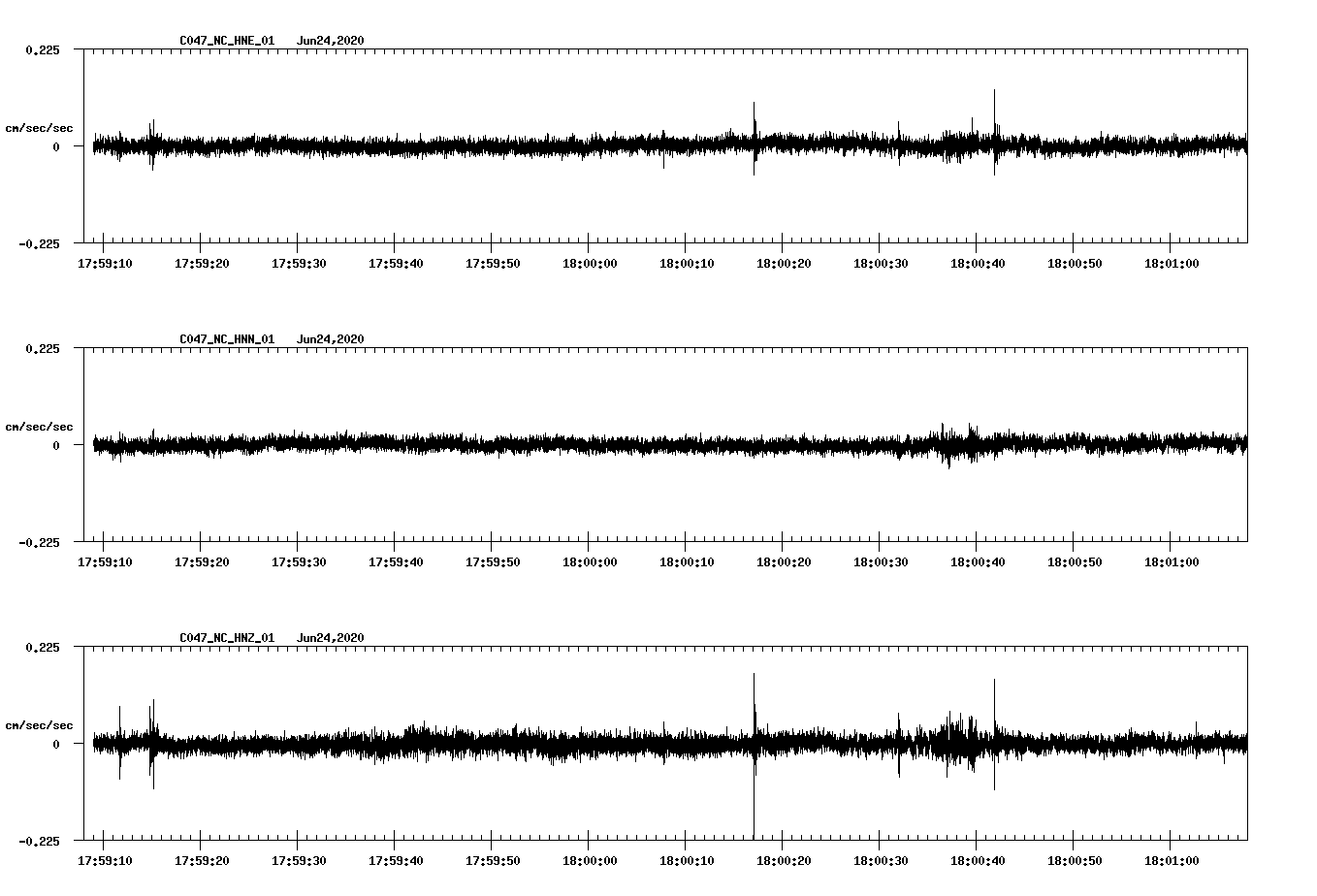Click the Jun24,2020 date of the HNN plot

[x=331, y=339]
